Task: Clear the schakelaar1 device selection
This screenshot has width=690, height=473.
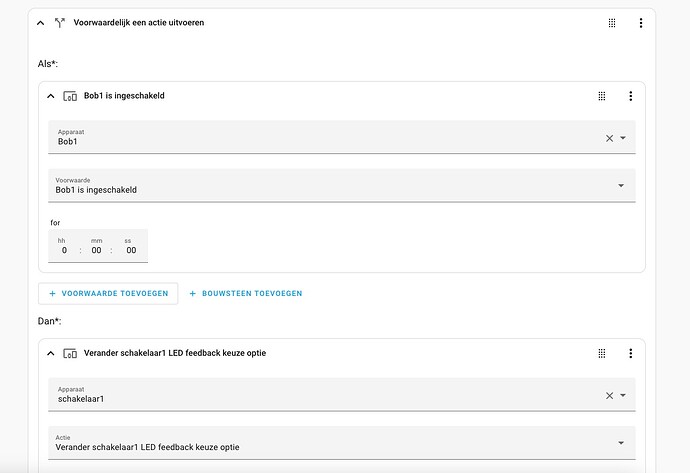Action: pyautogui.click(x=609, y=396)
